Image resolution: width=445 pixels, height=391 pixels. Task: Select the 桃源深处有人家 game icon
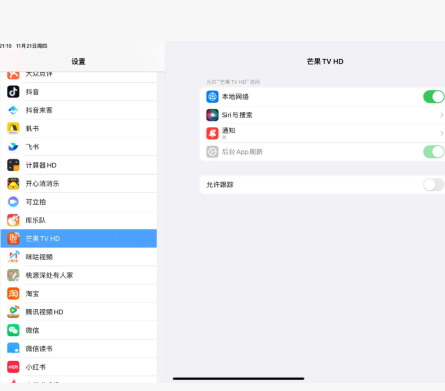tap(13, 275)
